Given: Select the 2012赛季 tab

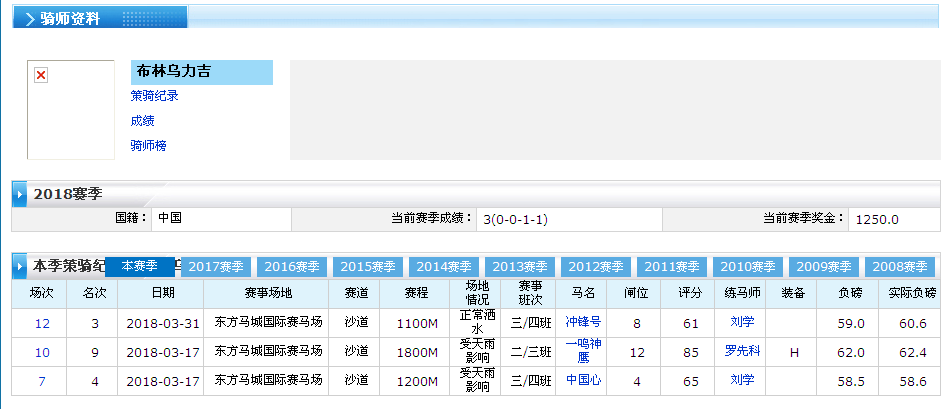Looking at the screenshot, I should pyautogui.click(x=596, y=267).
